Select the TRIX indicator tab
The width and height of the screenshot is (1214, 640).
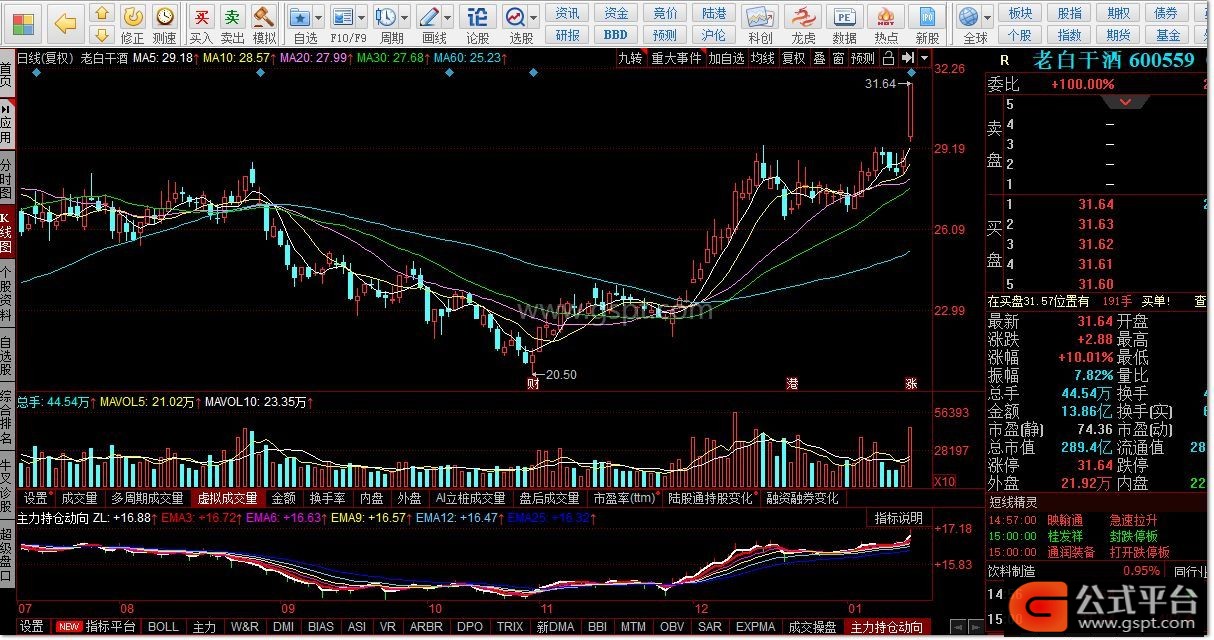click(510, 627)
